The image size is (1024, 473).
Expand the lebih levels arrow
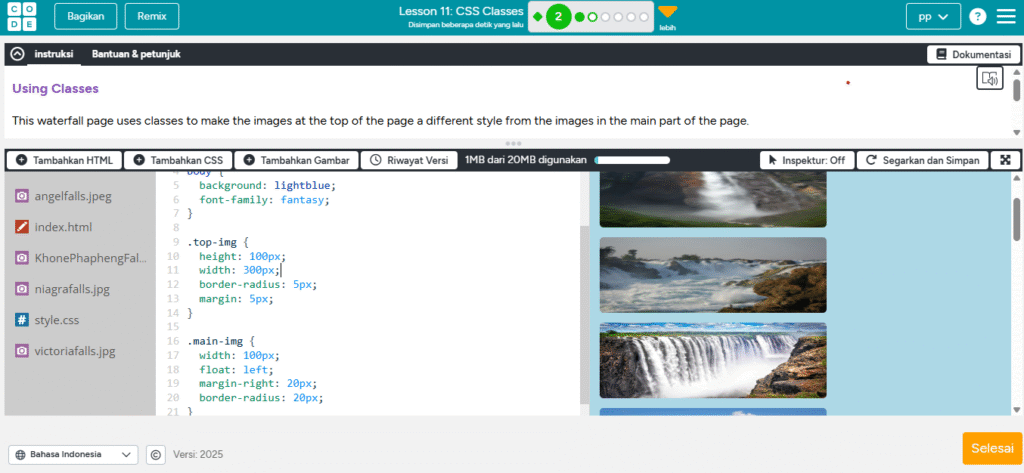[667, 13]
